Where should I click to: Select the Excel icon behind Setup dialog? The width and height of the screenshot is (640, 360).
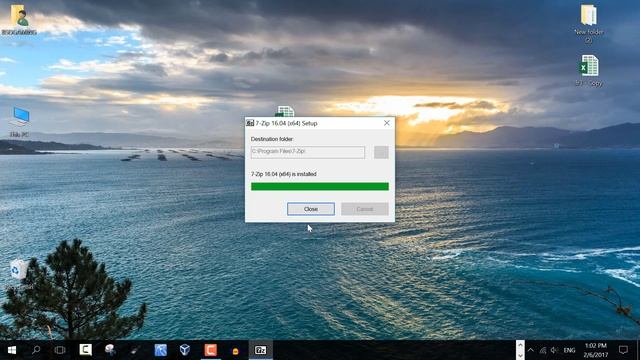[x=285, y=111]
